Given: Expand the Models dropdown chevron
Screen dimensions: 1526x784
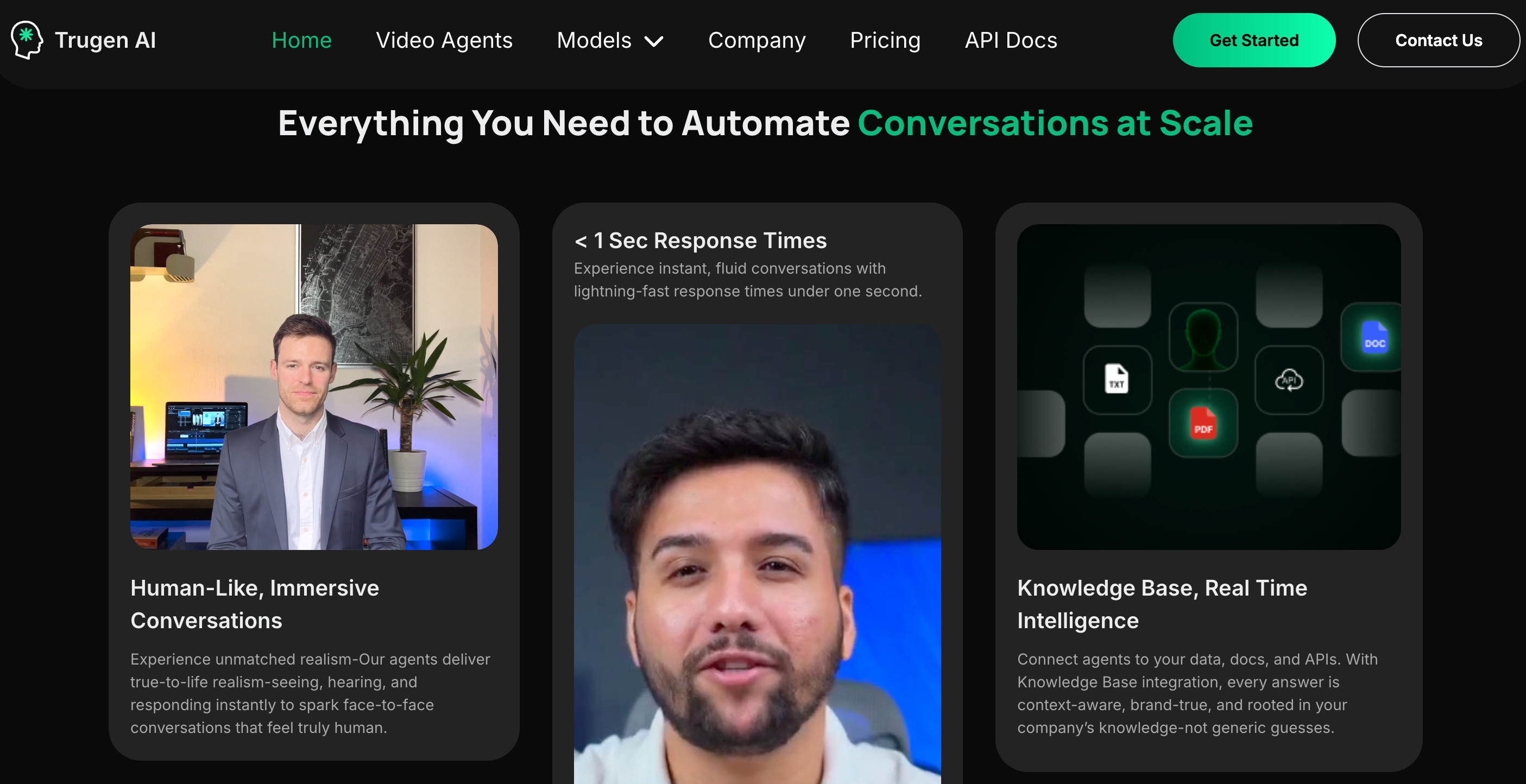Looking at the screenshot, I should click(653, 41).
